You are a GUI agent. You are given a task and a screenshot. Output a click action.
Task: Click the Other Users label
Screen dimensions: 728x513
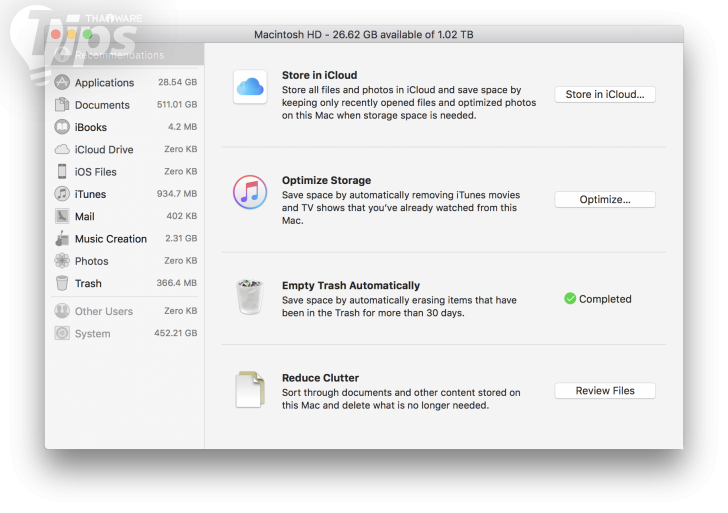click(104, 311)
